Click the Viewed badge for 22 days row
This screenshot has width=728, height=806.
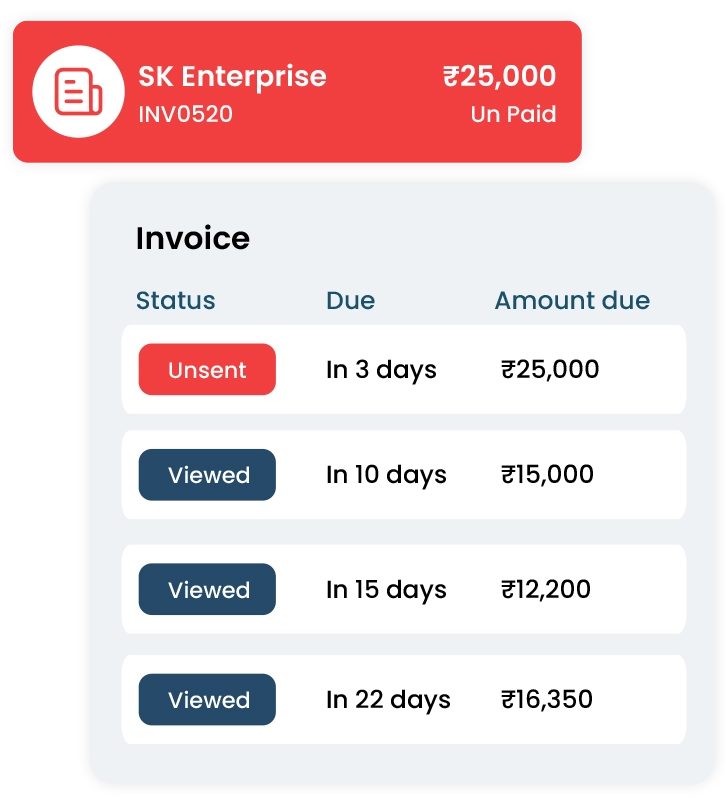[207, 700]
